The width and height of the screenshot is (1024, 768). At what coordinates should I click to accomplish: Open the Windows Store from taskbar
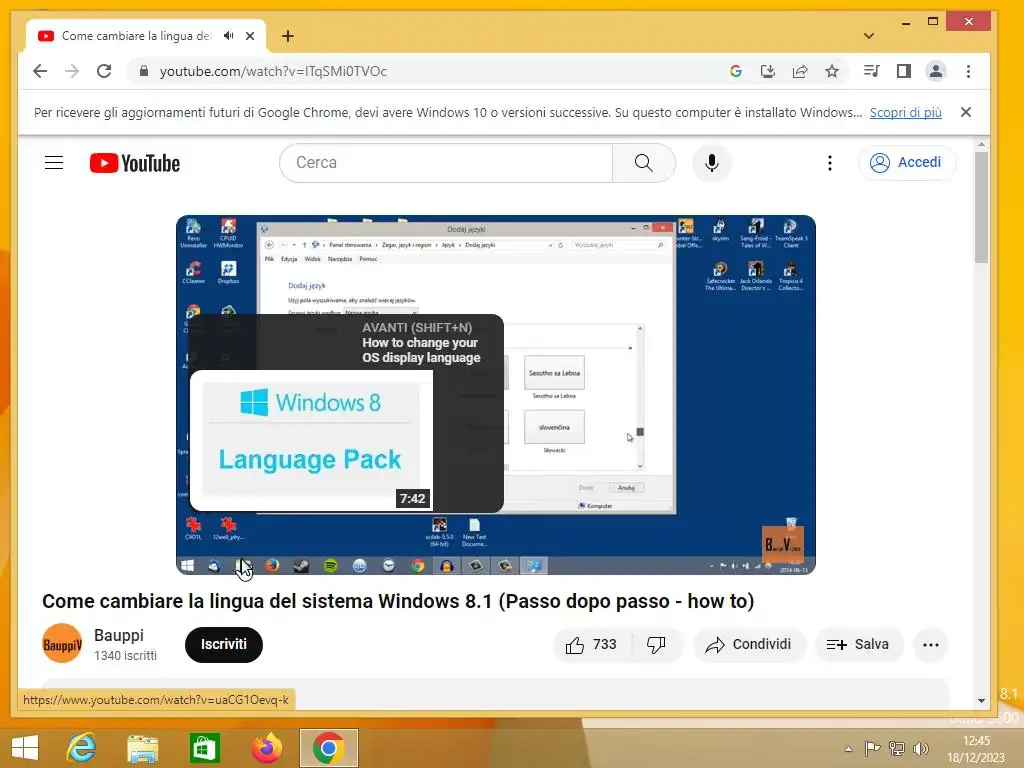[x=204, y=748]
